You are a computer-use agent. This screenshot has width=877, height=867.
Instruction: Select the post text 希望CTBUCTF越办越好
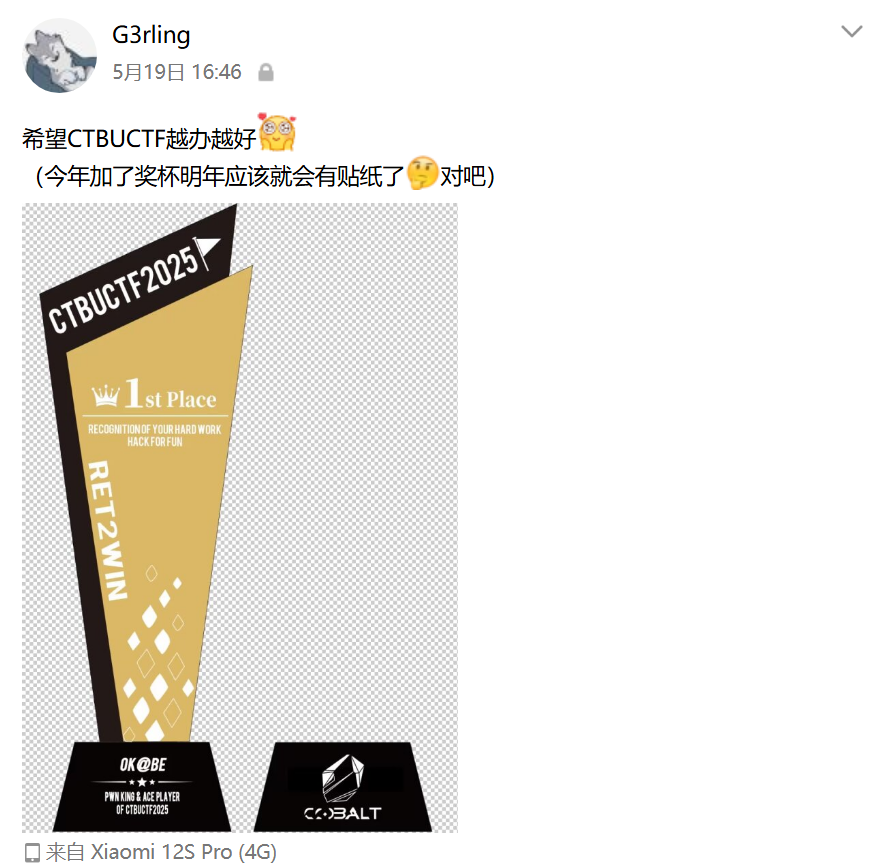(139, 139)
